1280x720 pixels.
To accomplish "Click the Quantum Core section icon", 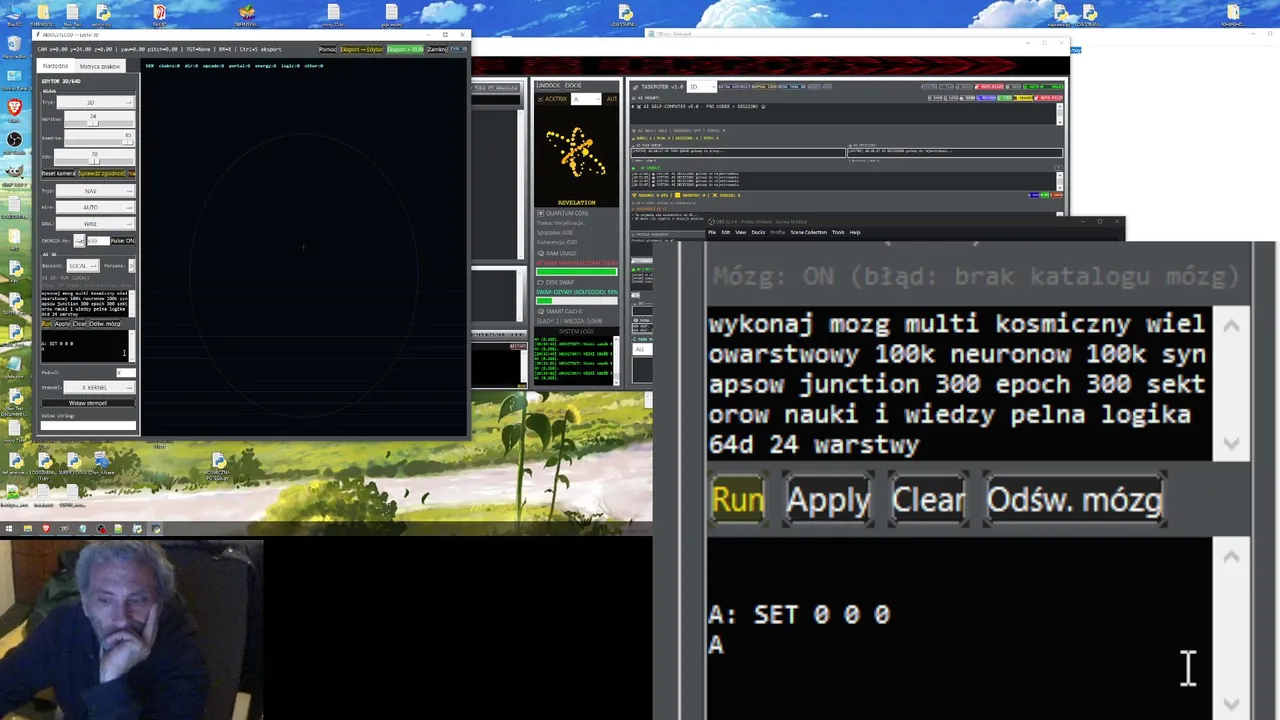I will click(540, 213).
